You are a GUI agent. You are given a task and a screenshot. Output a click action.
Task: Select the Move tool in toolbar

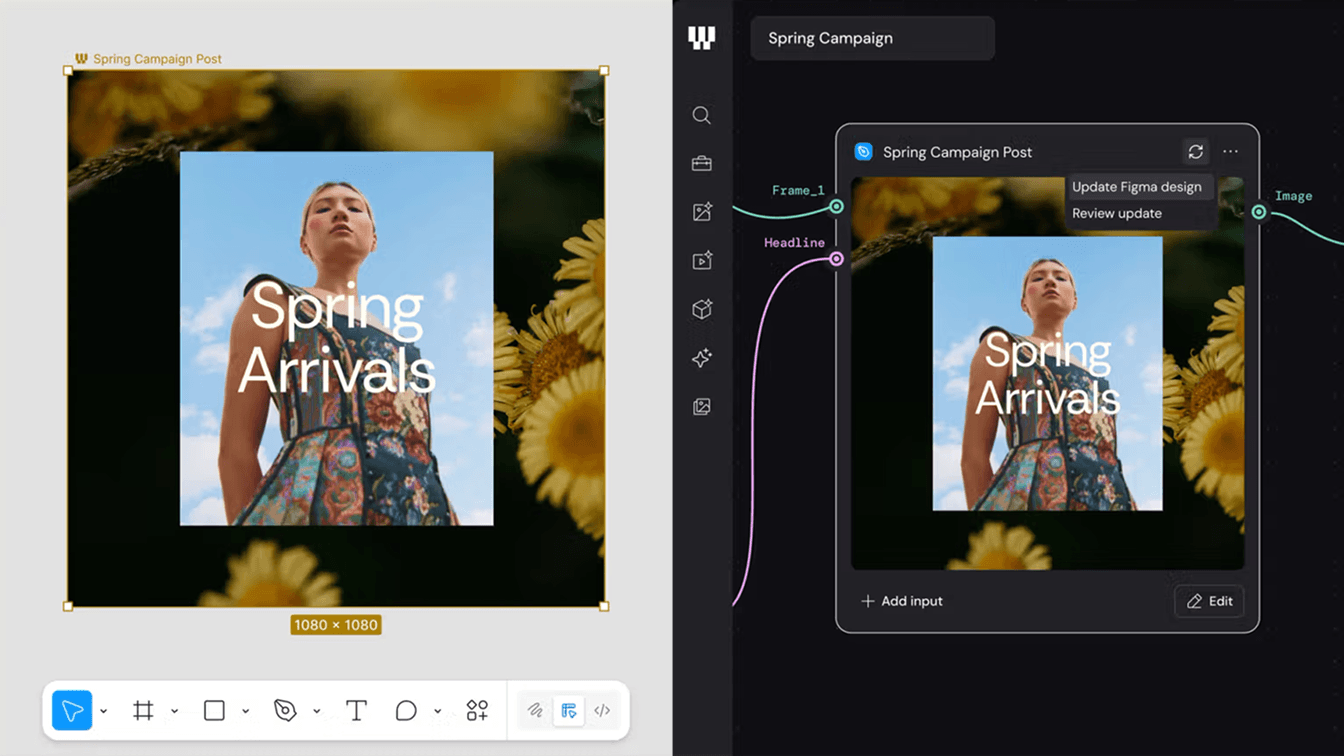72,710
